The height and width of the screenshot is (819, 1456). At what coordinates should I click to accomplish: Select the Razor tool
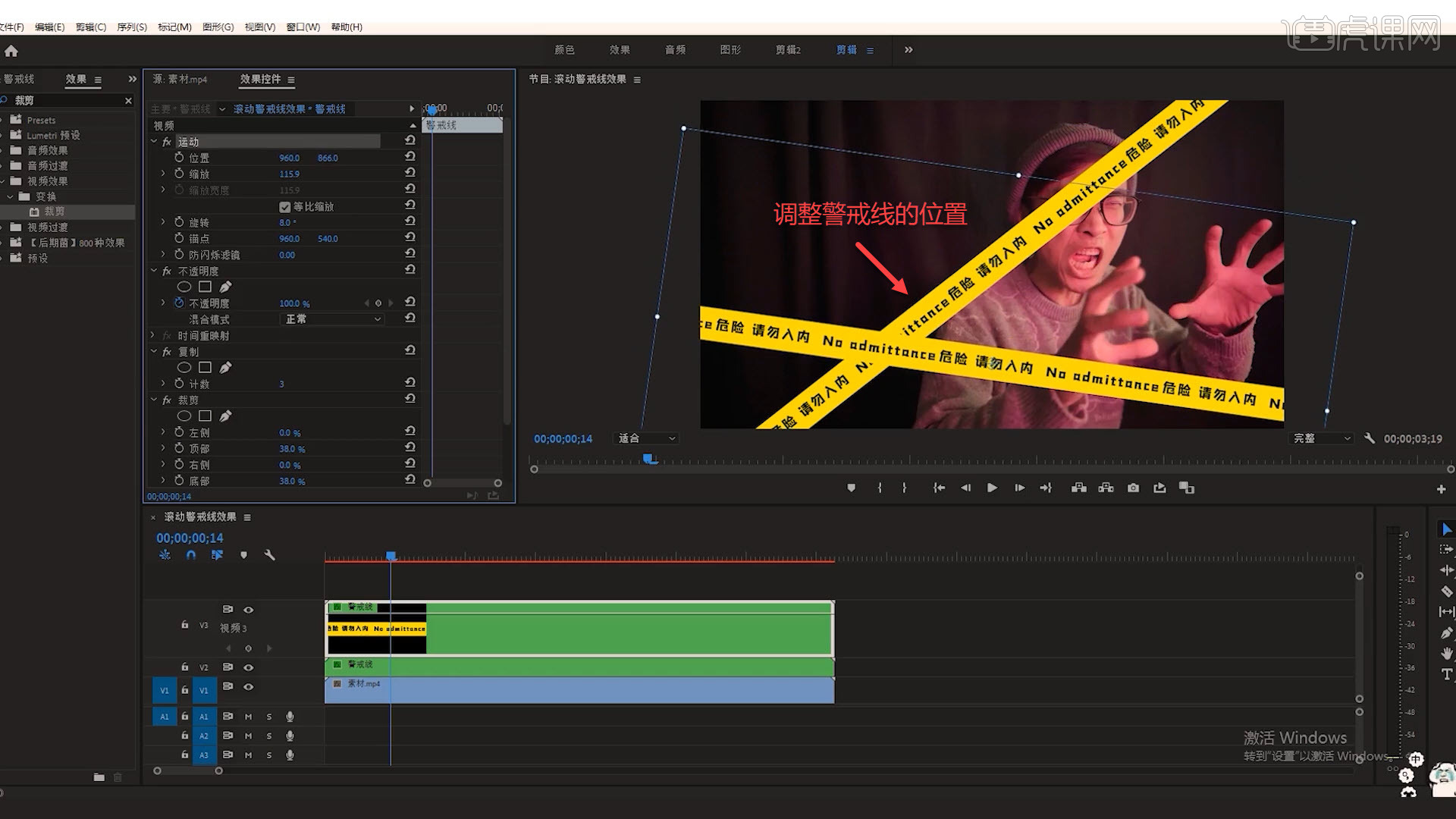(x=1446, y=591)
